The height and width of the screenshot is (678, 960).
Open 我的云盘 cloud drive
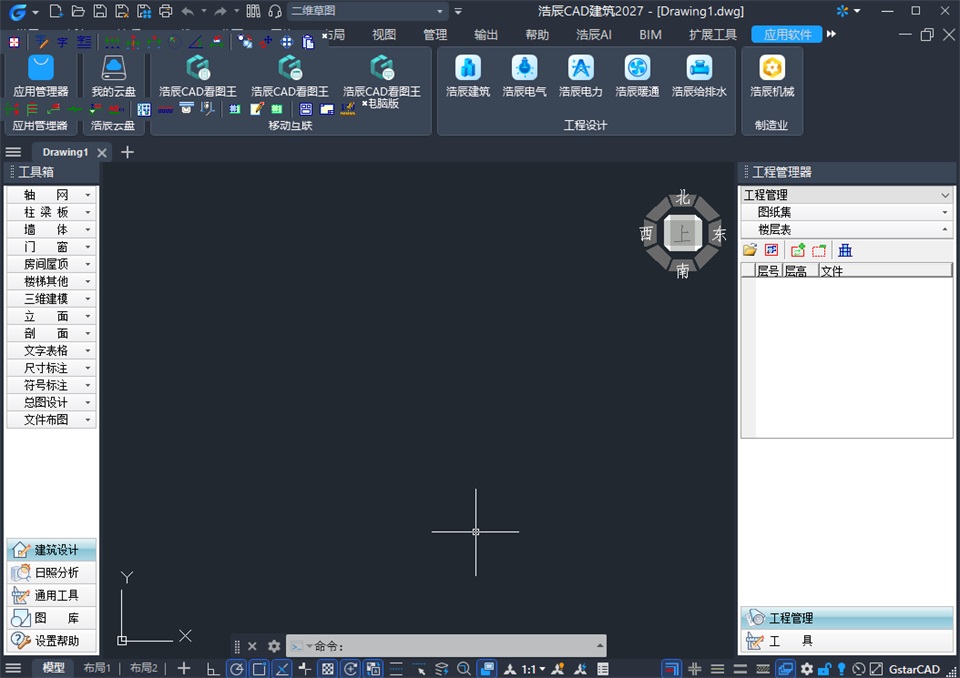pos(113,76)
